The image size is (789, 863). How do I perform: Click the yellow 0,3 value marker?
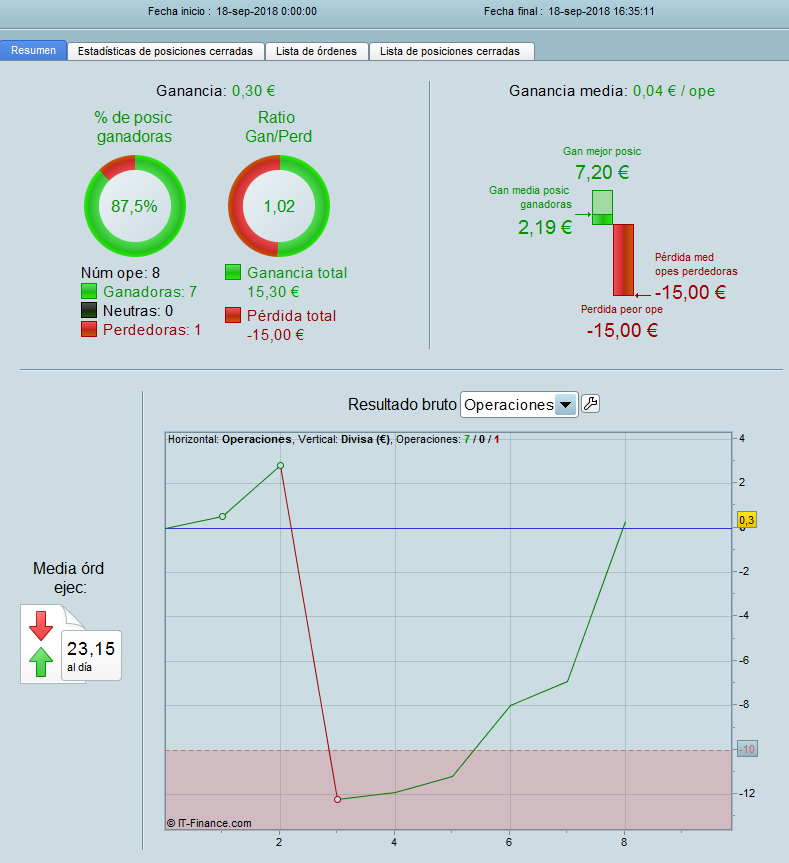pos(747,520)
